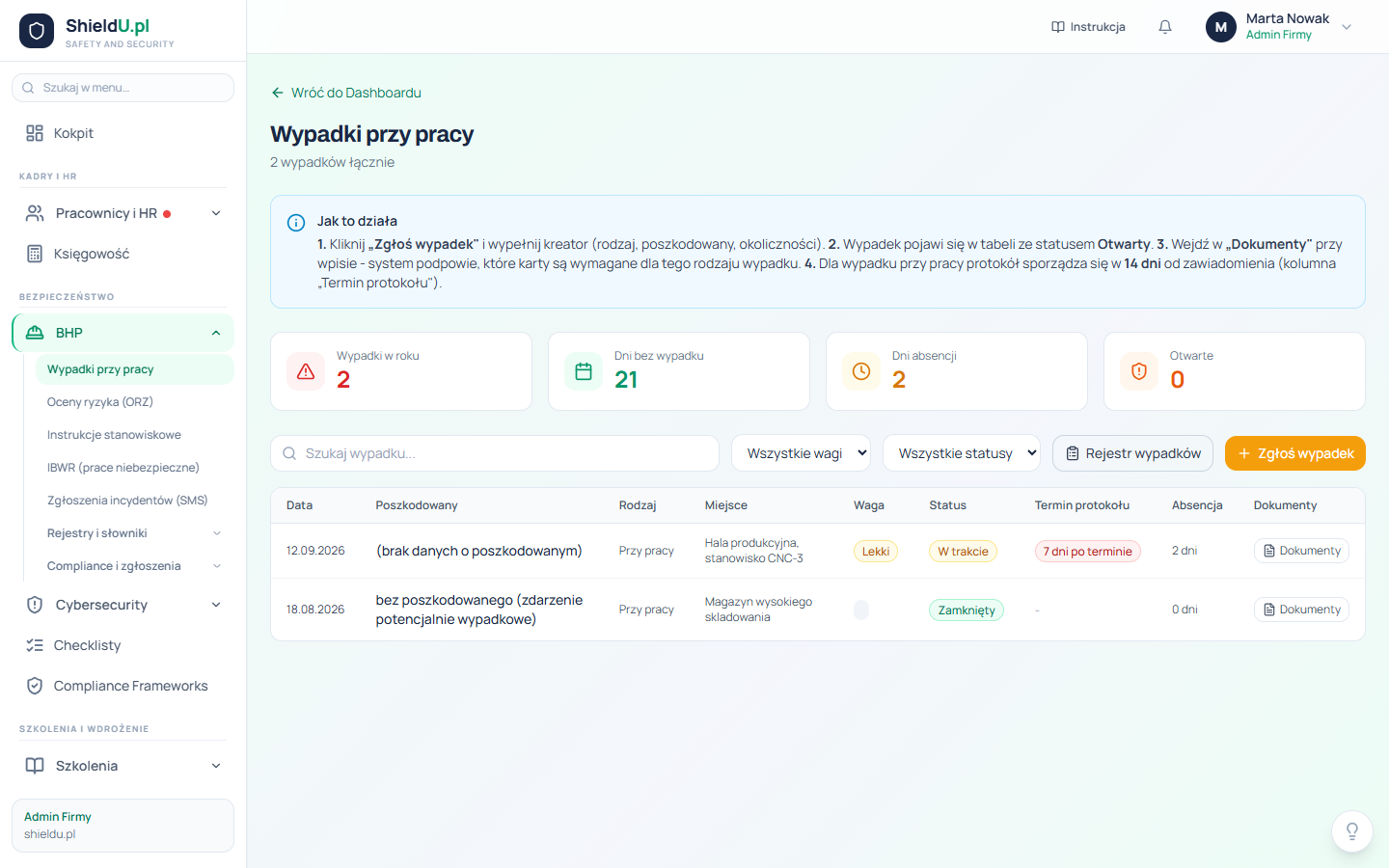This screenshot has width=1389, height=868.
Task: Click the Zgłoś wypadek button
Action: pos(1295,453)
